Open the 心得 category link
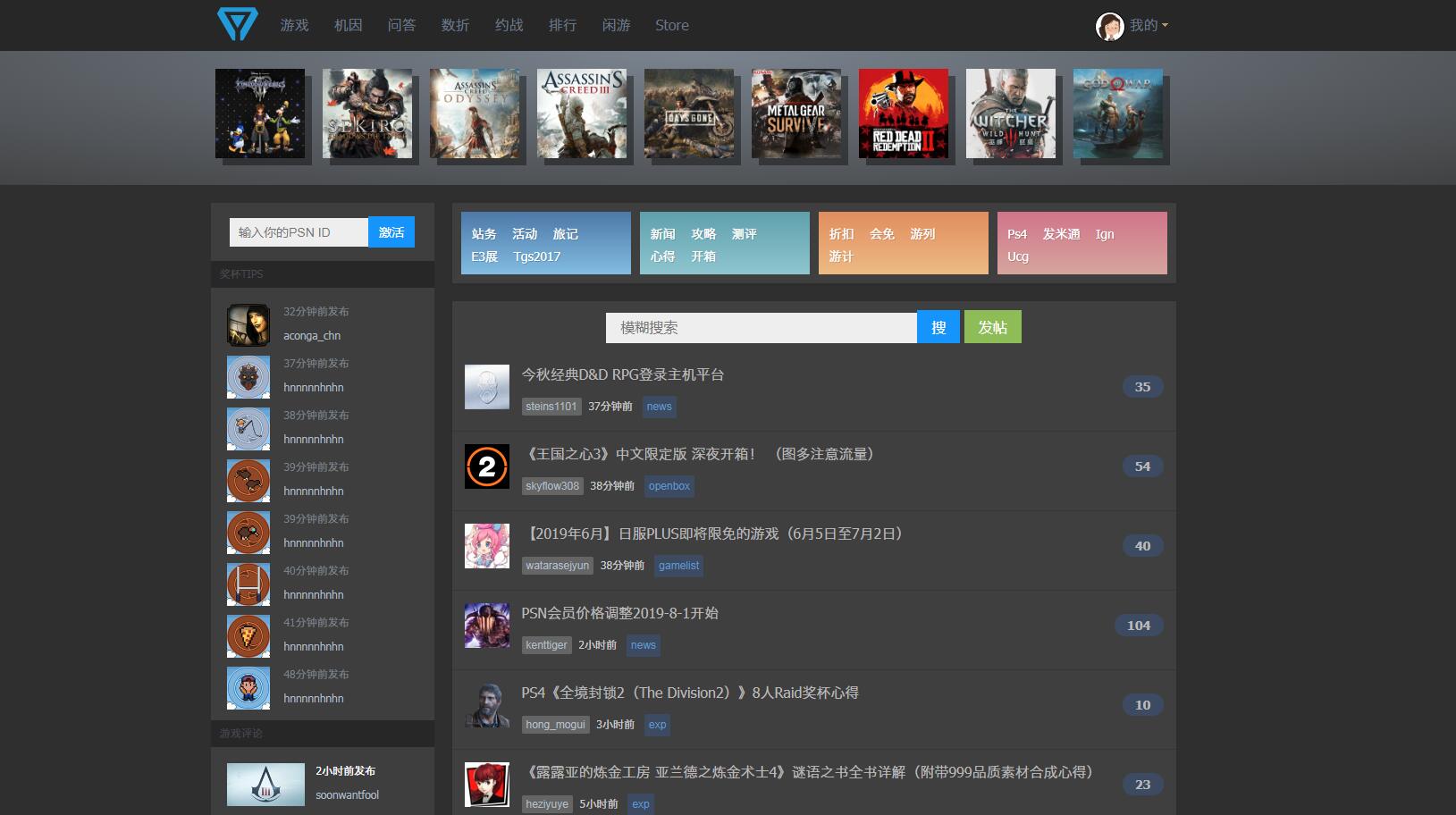The width and height of the screenshot is (1456, 815). 662,256
